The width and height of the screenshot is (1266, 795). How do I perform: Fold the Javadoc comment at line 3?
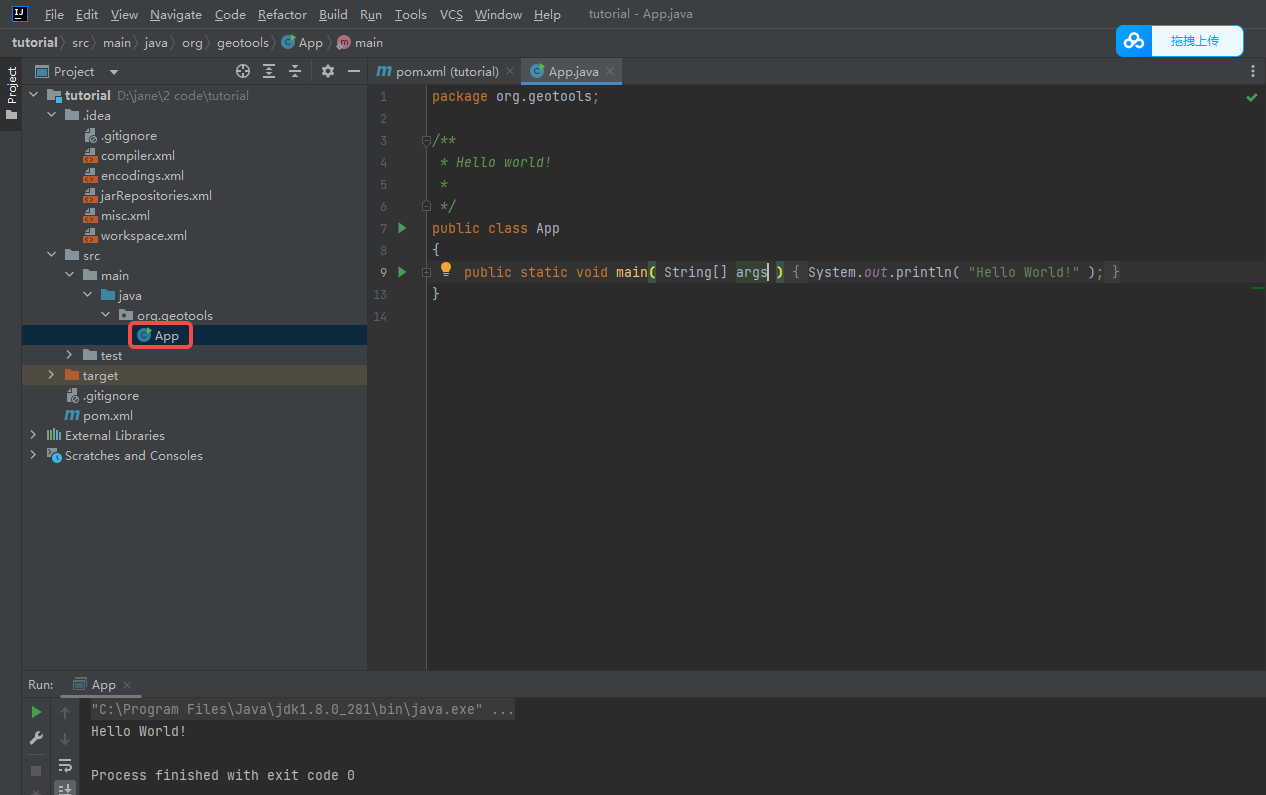[426, 140]
